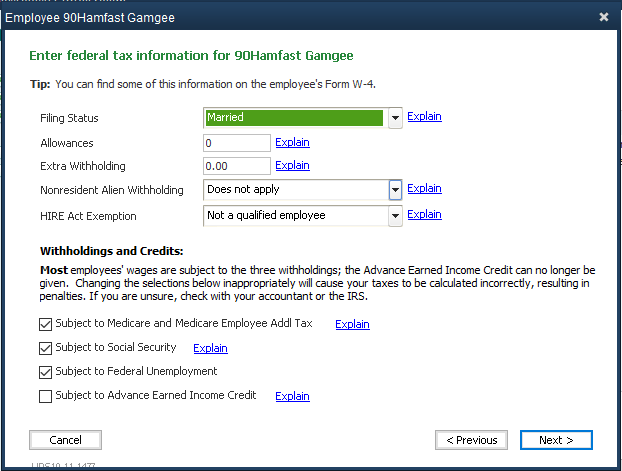Open Explain link for Extra Withholding
622x471 pixels.
click(292, 165)
